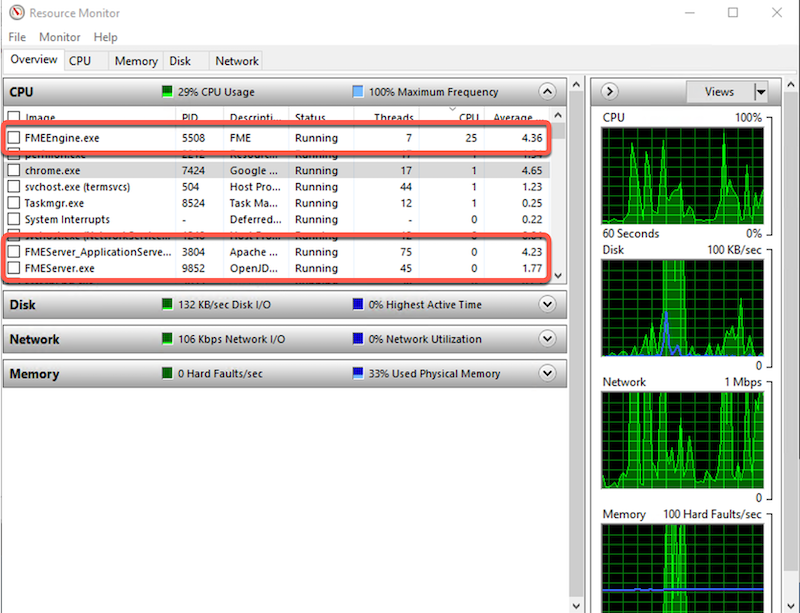Check the FMEServer.exe checkbox
Image resolution: width=800 pixels, height=613 pixels.
click(x=14, y=268)
